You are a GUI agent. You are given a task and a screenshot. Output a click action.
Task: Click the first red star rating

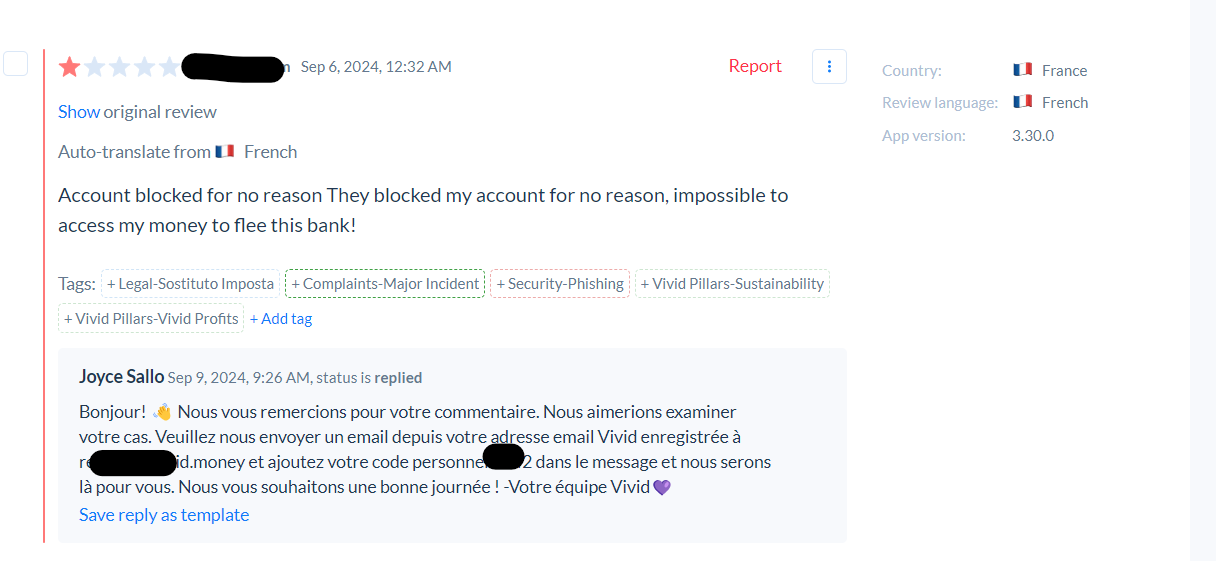point(70,67)
